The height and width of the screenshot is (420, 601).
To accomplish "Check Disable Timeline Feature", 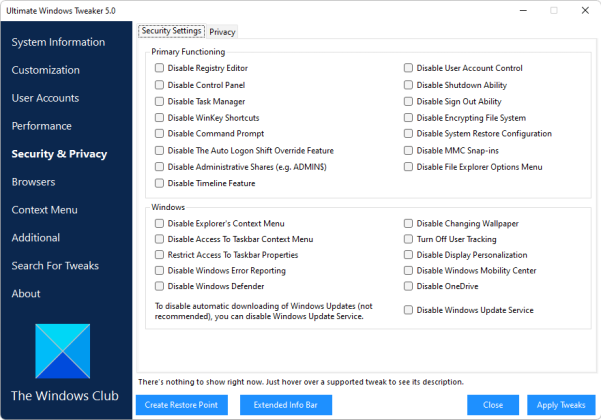I will coord(159,183).
